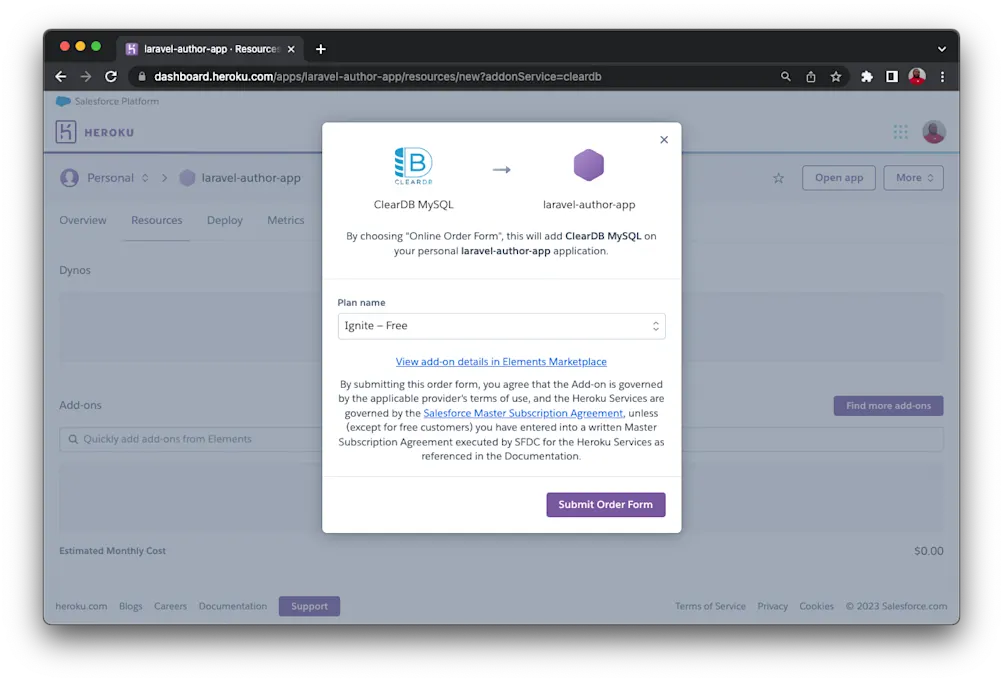The height and width of the screenshot is (682, 1003).
Task: Open the Chrome extensions puzzle icon
Action: pyautogui.click(x=866, y=76)
